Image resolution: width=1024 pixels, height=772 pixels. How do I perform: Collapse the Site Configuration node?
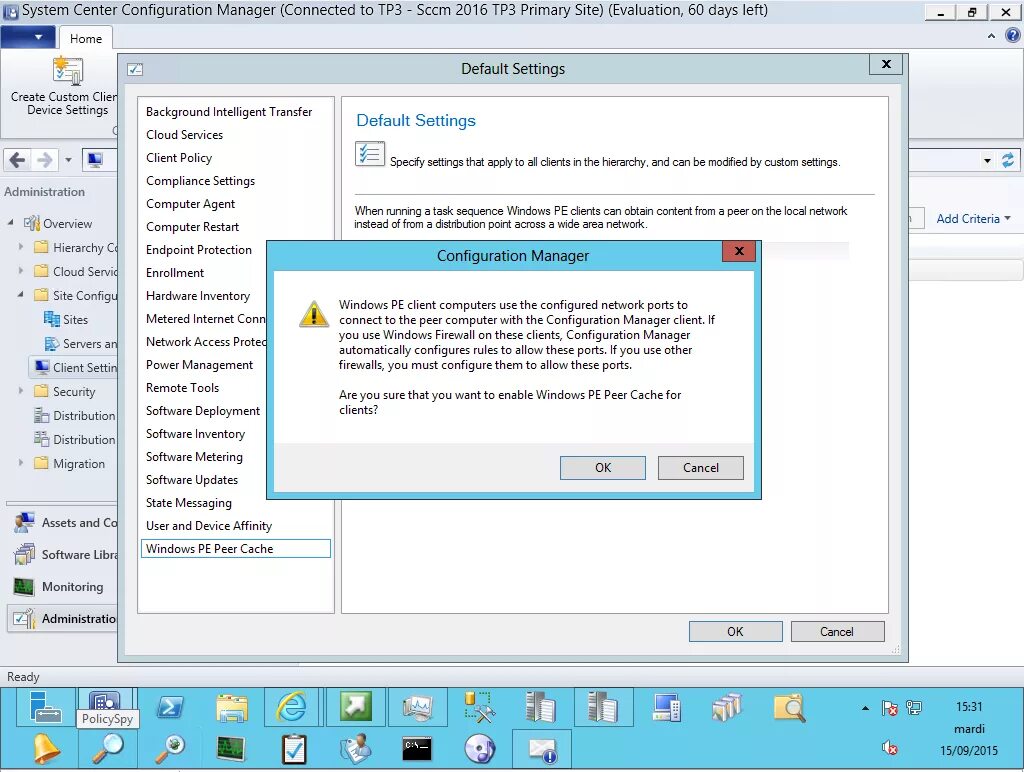pos(20,295)
